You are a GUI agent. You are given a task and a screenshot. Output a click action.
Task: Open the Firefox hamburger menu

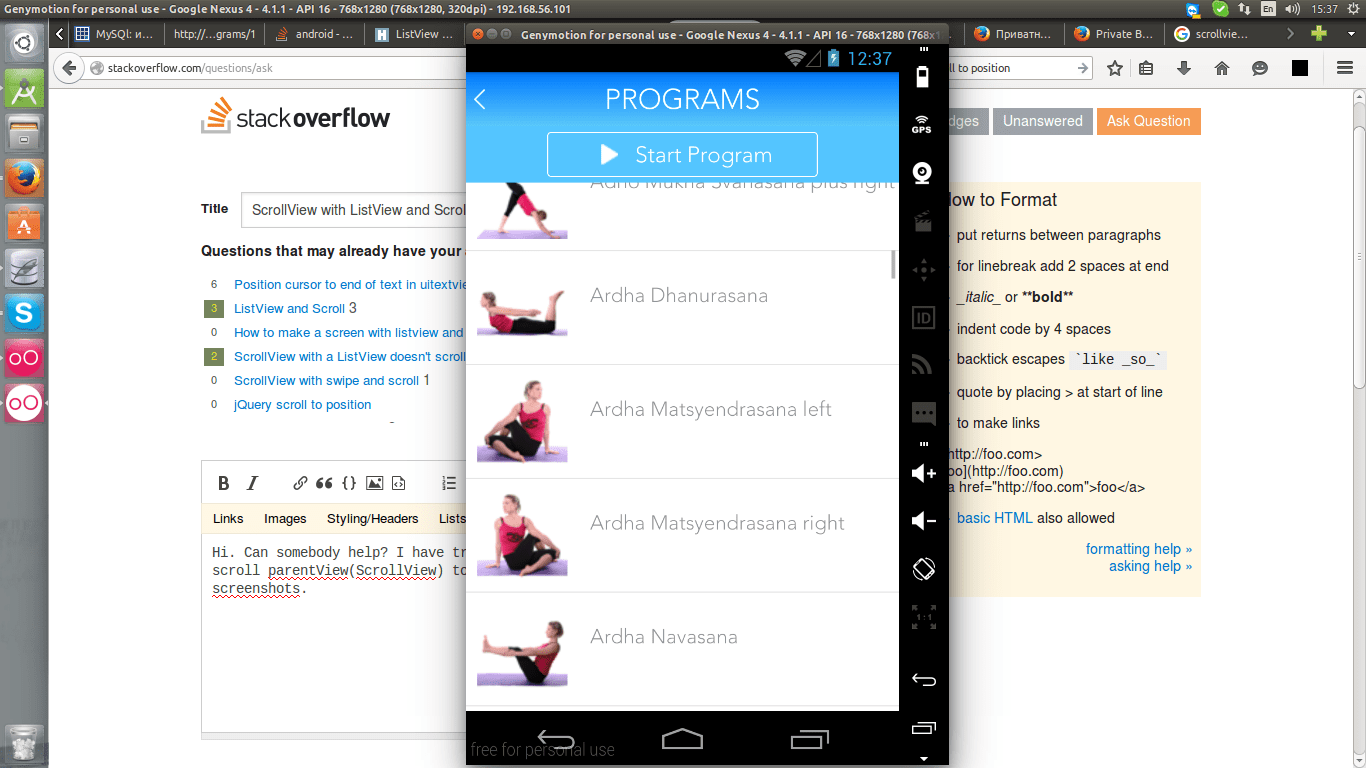point(1345,68)
